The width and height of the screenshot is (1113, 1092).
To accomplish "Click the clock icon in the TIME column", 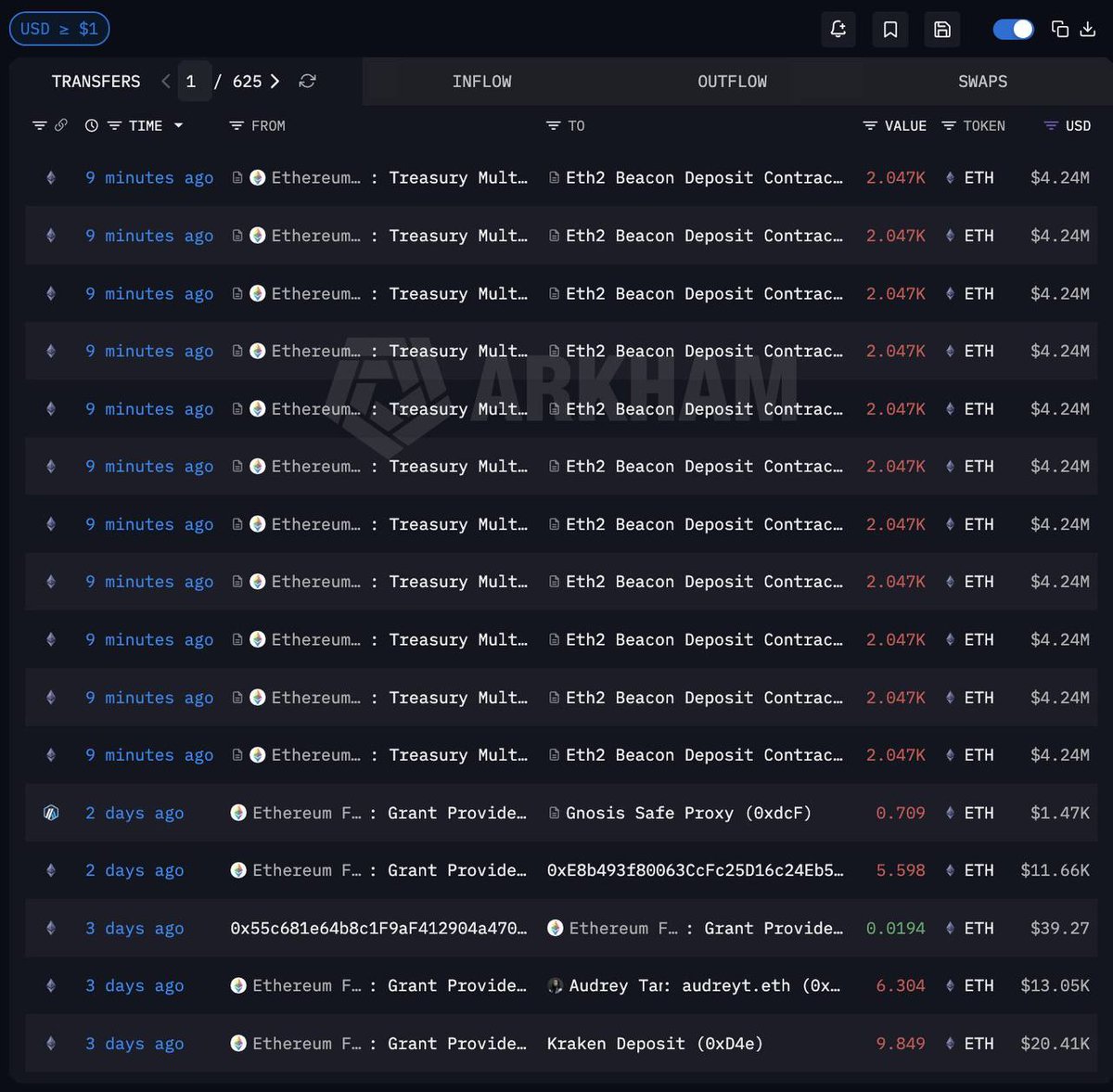I will [x=90, y=124].
